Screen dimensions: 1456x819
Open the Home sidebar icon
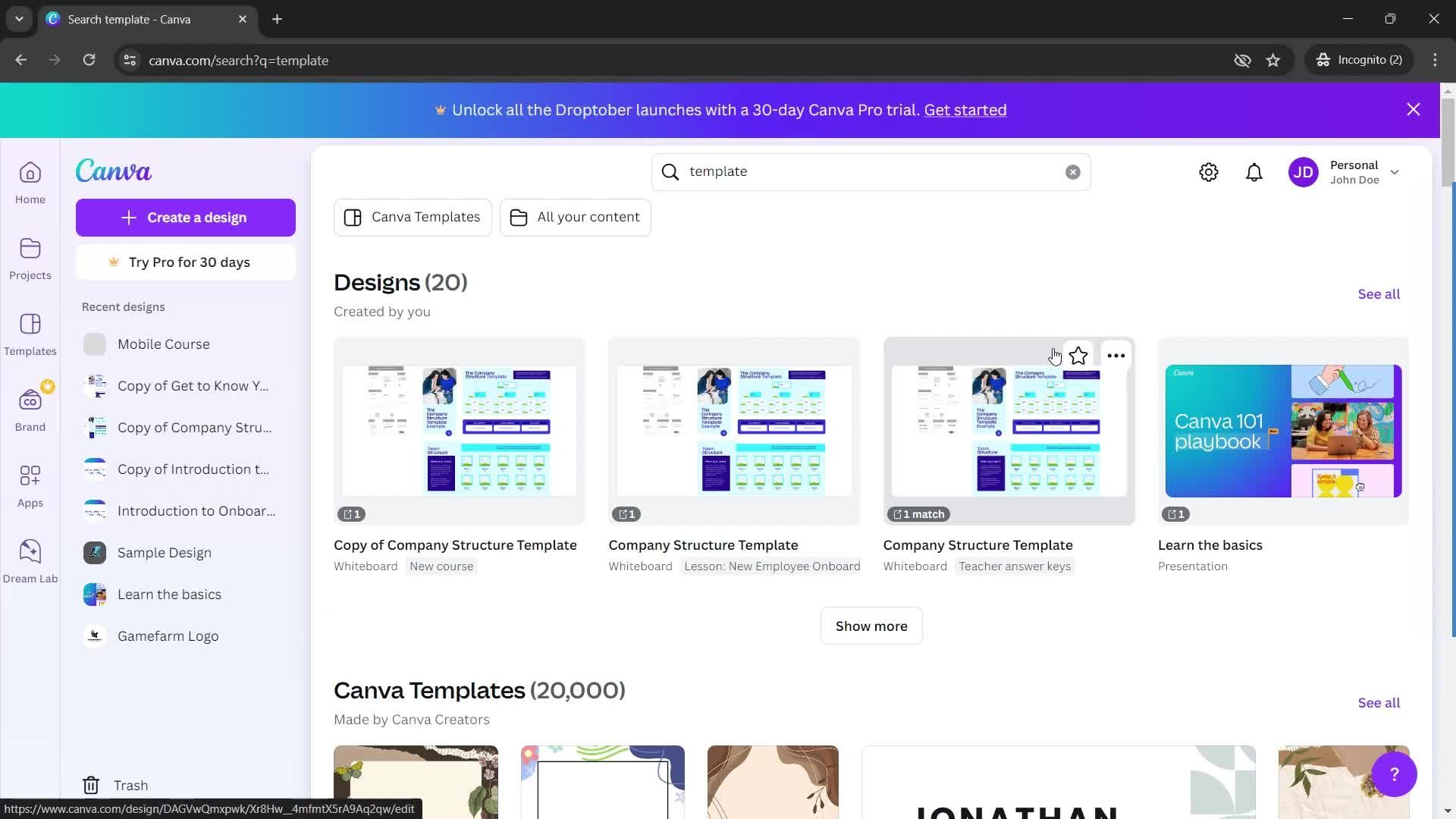click(30, 183)
